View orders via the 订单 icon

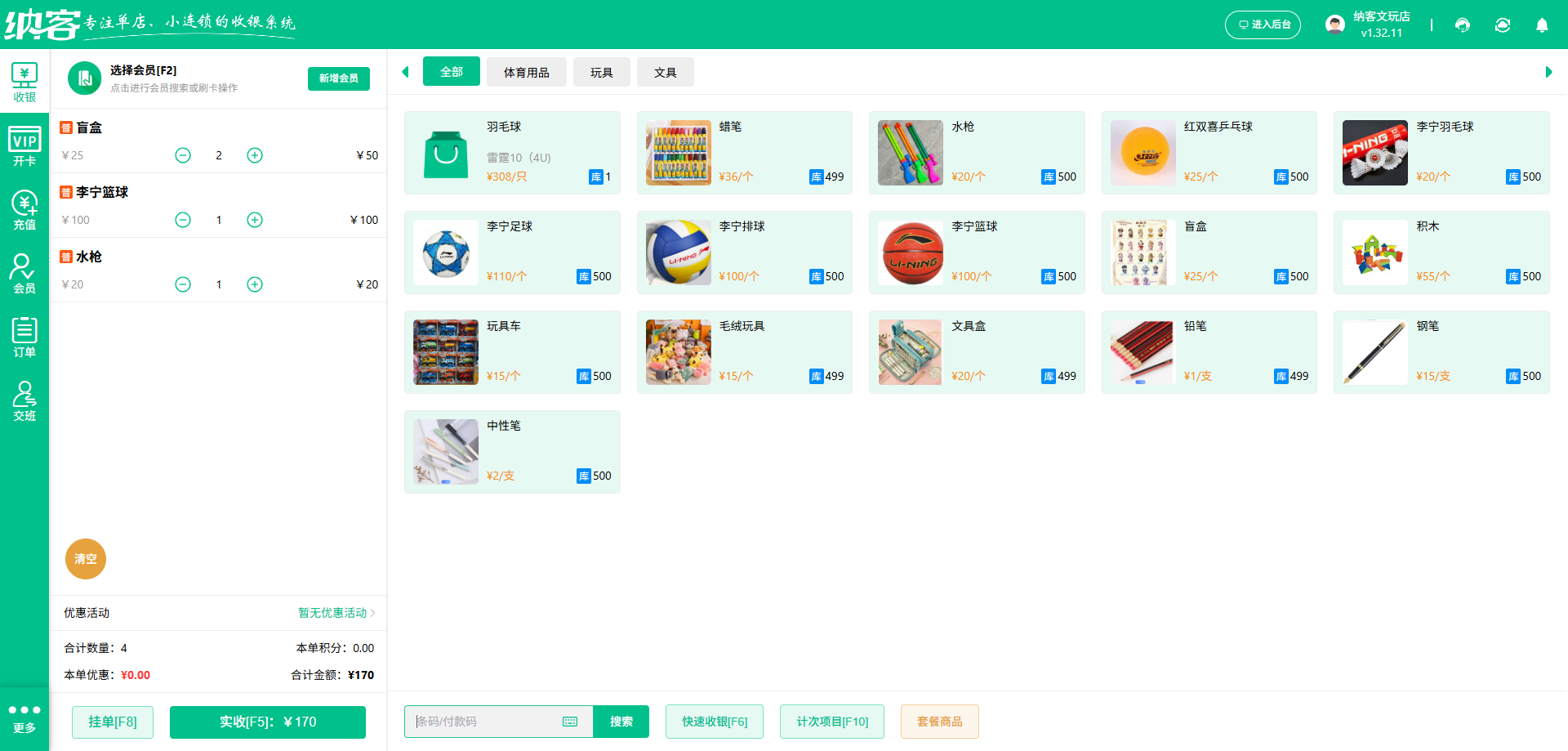coord(24,336)
